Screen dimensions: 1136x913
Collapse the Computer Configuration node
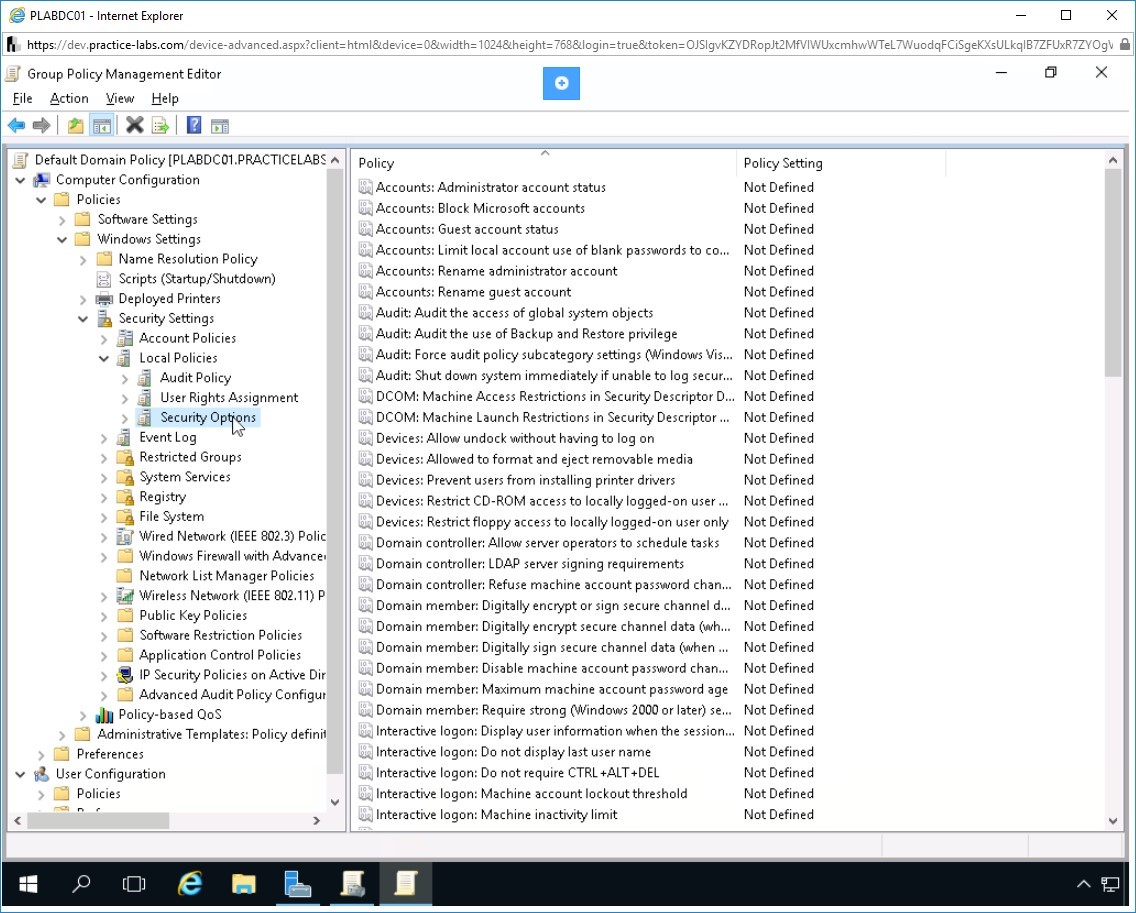[20, 180]
